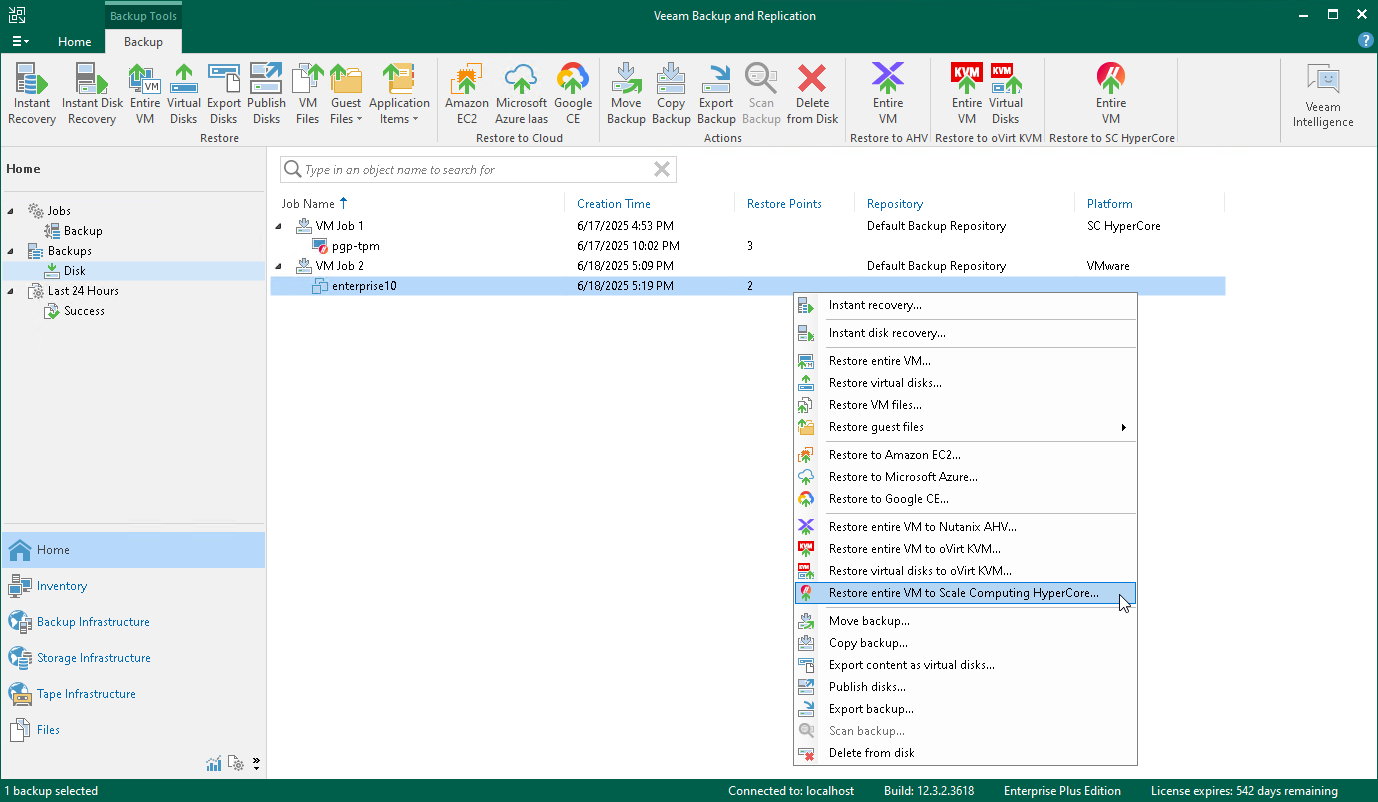Choose Instant recovery... from context menu
Viewport: 1378px width, 802px height.
click(965, 305)
